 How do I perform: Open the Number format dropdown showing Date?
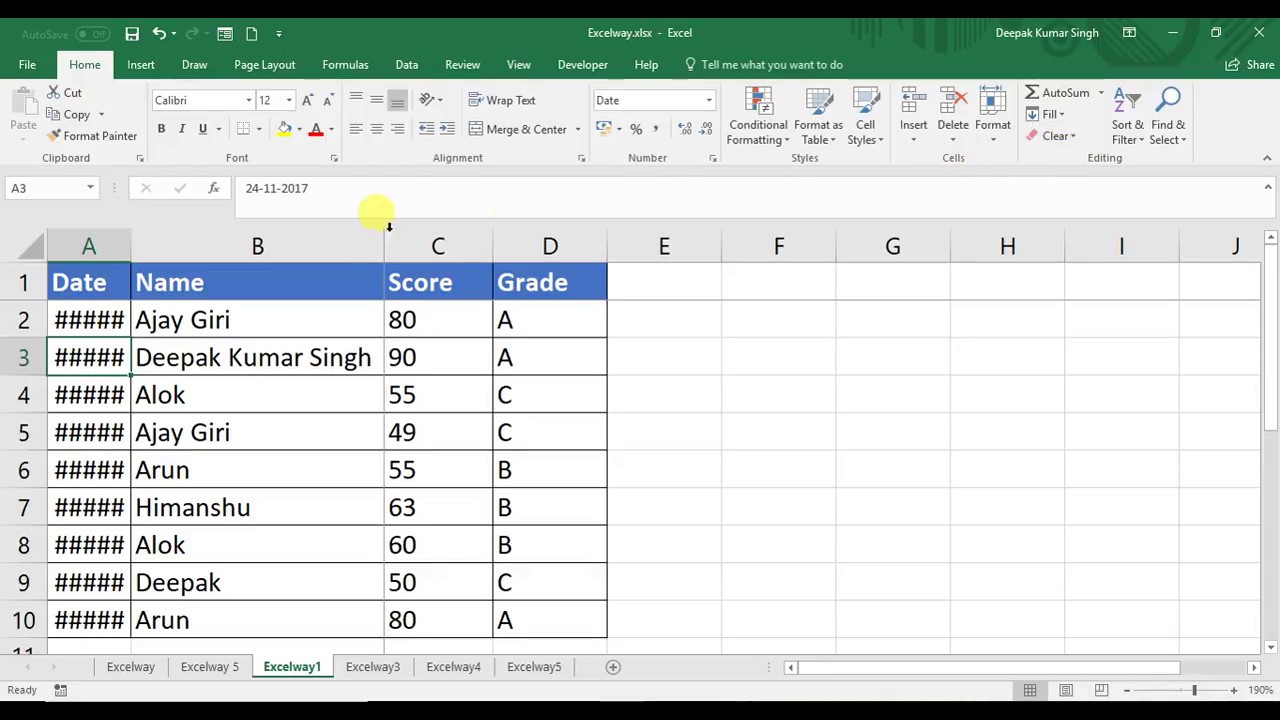653,100
